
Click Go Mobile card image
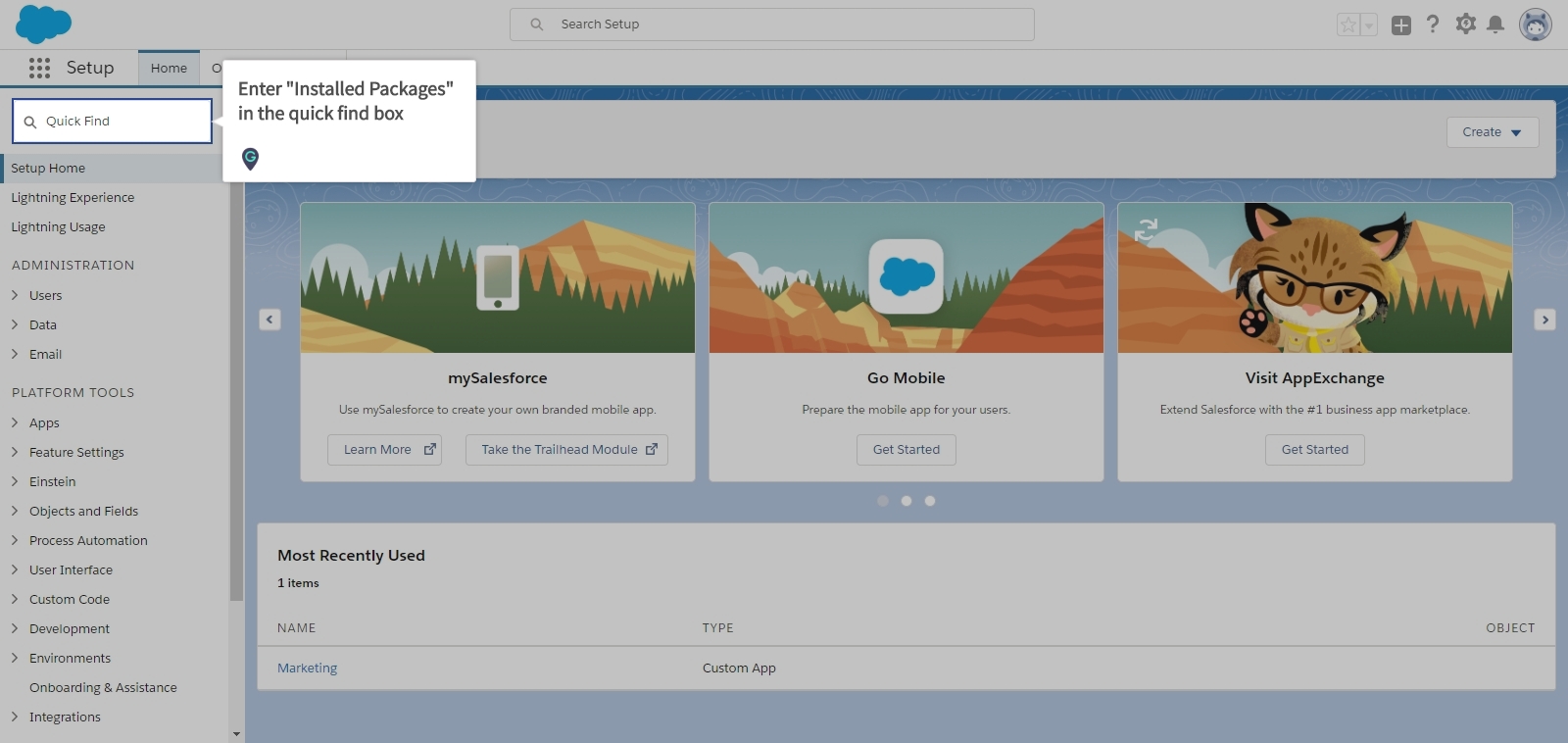coord(906,277)
